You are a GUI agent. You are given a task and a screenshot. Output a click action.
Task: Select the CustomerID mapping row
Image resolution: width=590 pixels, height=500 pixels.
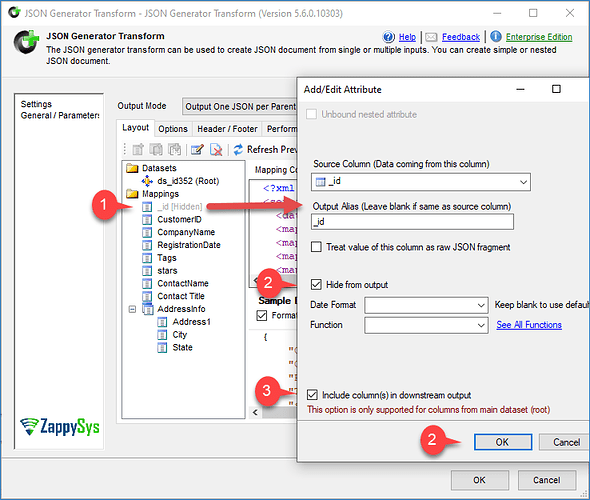[x=179, y=219]
